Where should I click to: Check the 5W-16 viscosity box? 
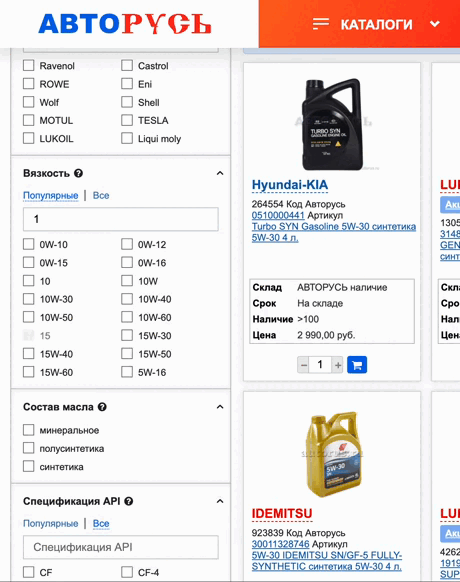tap(127, 372)
